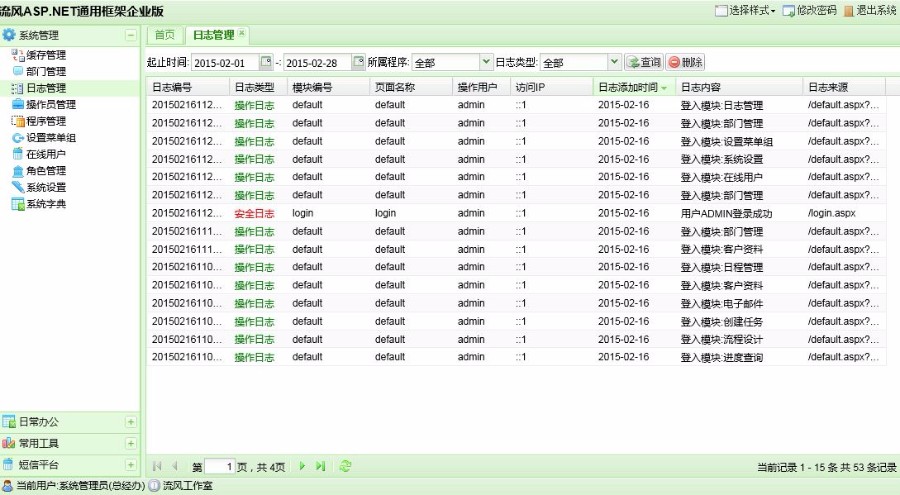Screen dimensions: 900x495
Task: Expand the 短信平台 panel
Action: (130, 465)
